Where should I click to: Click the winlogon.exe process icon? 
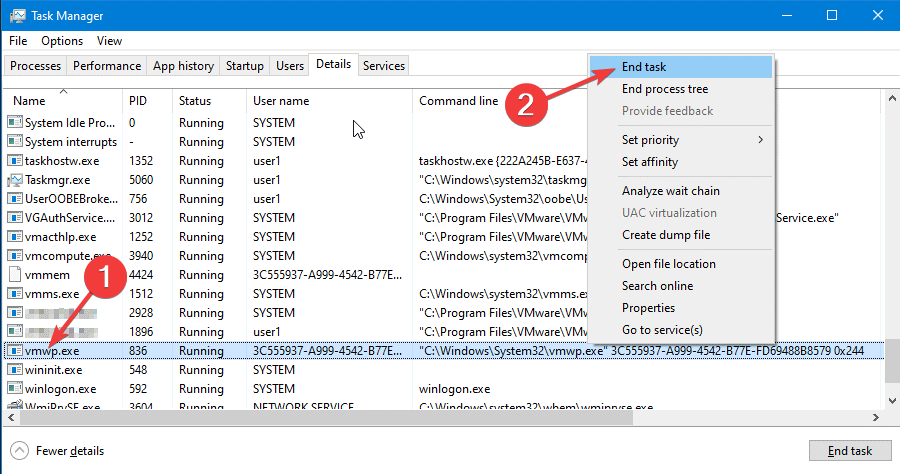[x=15, y=388]
